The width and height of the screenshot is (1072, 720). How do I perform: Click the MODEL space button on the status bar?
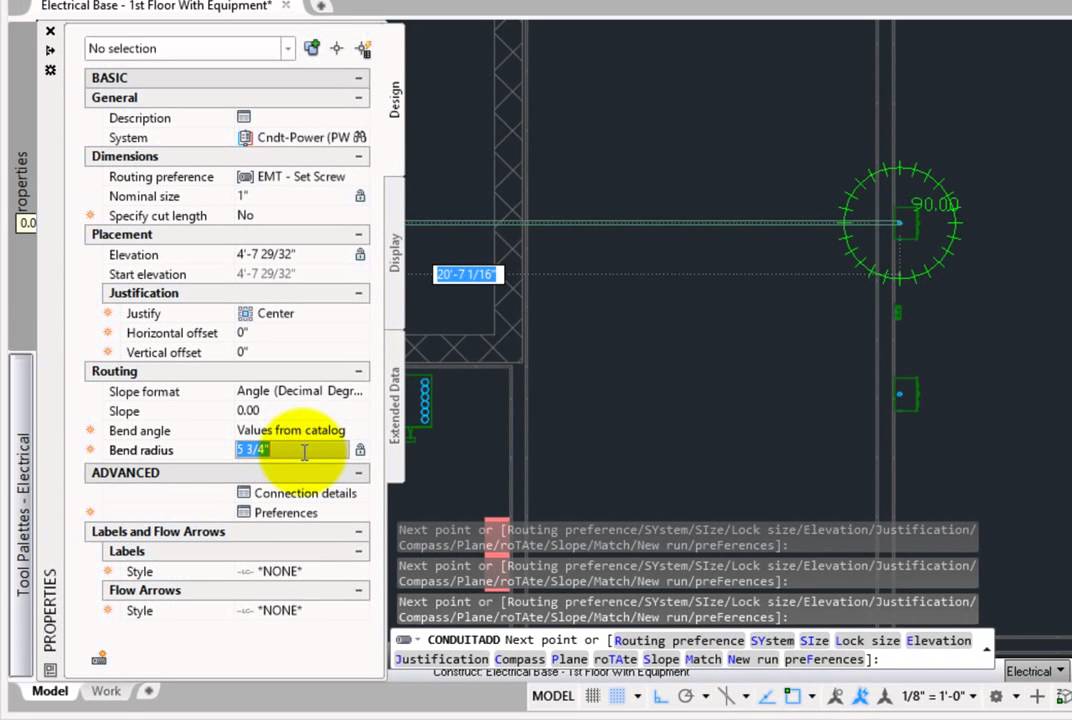coord(553,696)
